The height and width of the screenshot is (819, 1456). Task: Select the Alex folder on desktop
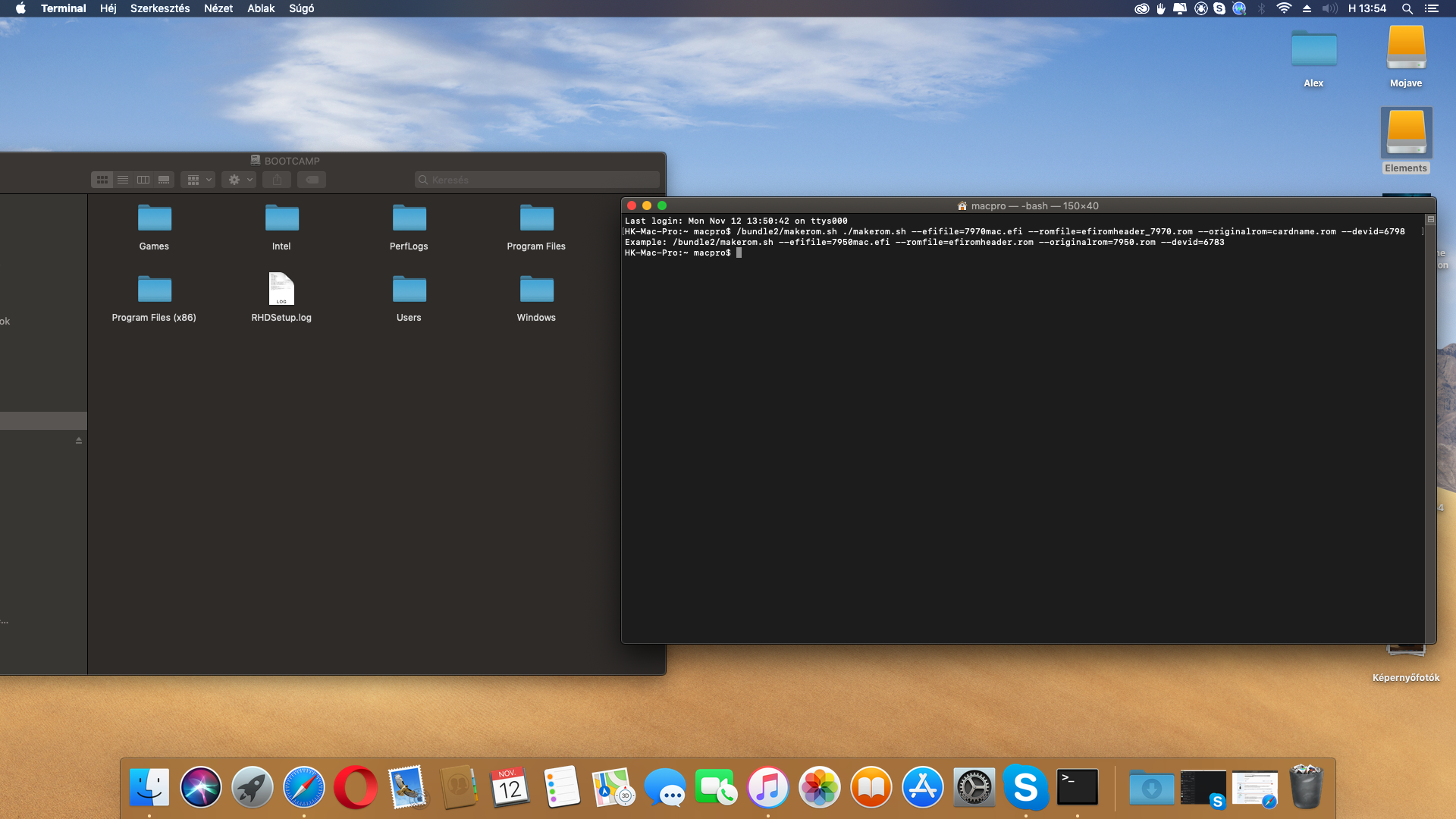pyautogui.click(x=1313, y=49)
